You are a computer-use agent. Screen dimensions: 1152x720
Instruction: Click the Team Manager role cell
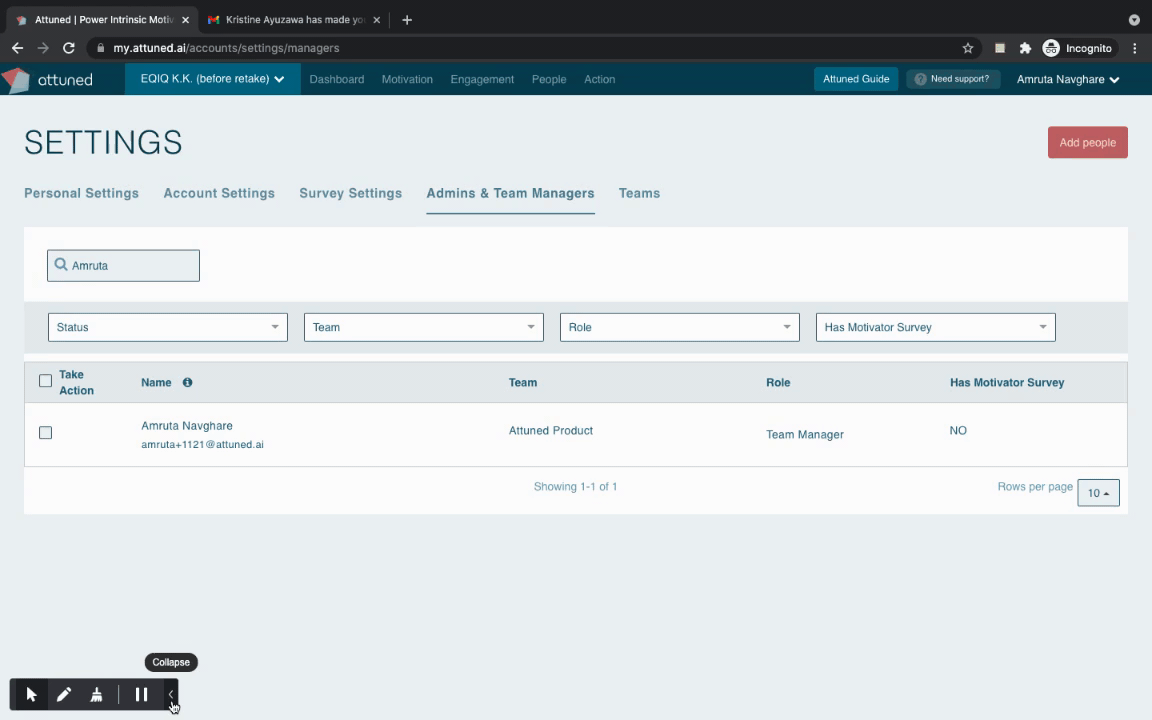[x=804, y=434]
